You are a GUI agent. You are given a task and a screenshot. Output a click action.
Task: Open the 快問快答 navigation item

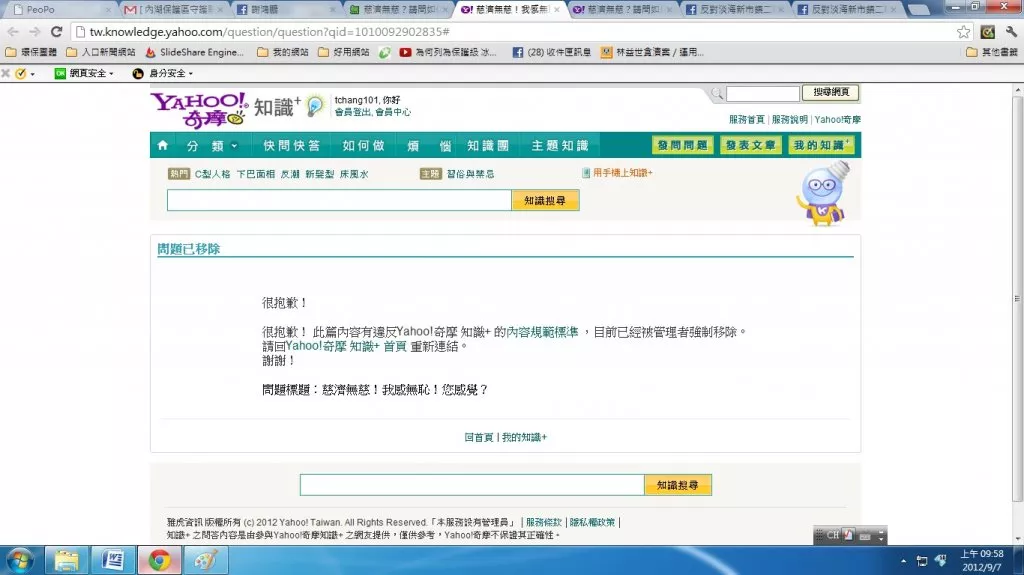tap(292, 146)
